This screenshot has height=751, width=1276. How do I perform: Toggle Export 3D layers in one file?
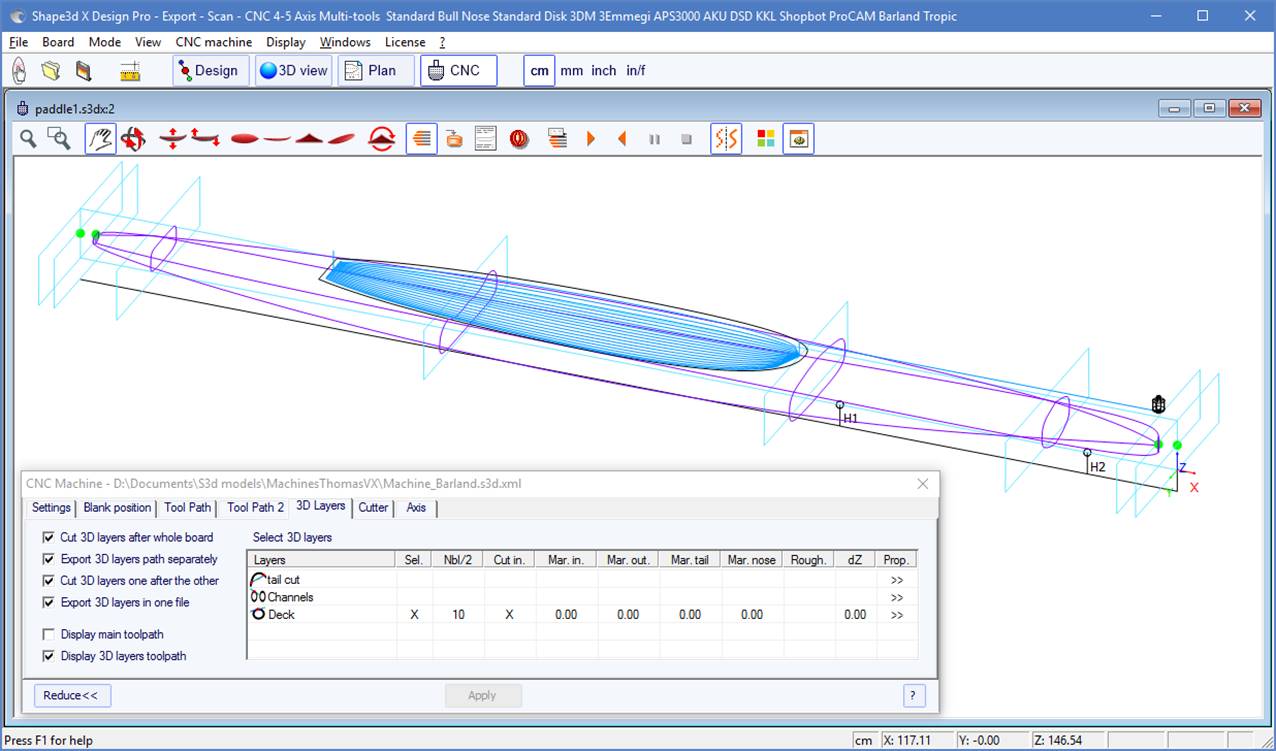click(49, 602)
